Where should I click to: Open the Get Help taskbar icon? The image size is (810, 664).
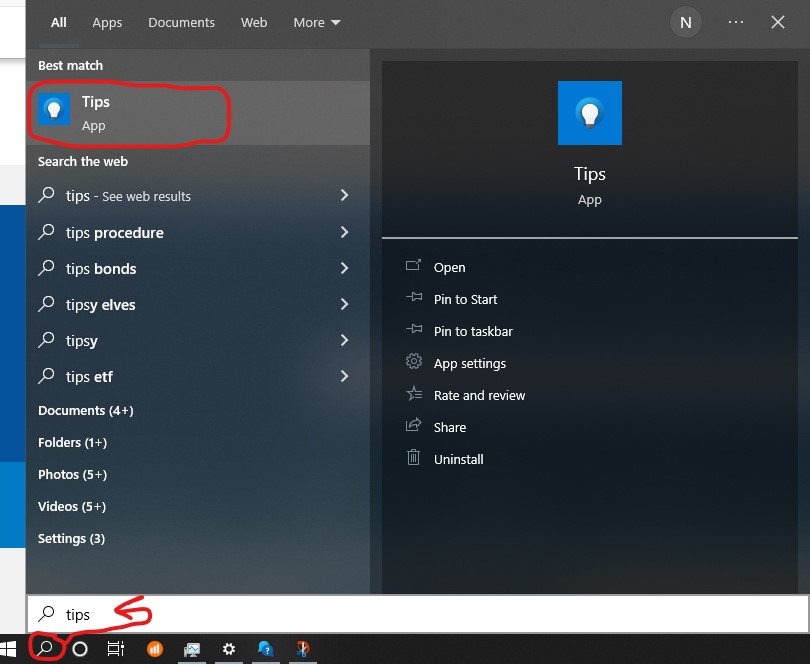tap(266, 648)
